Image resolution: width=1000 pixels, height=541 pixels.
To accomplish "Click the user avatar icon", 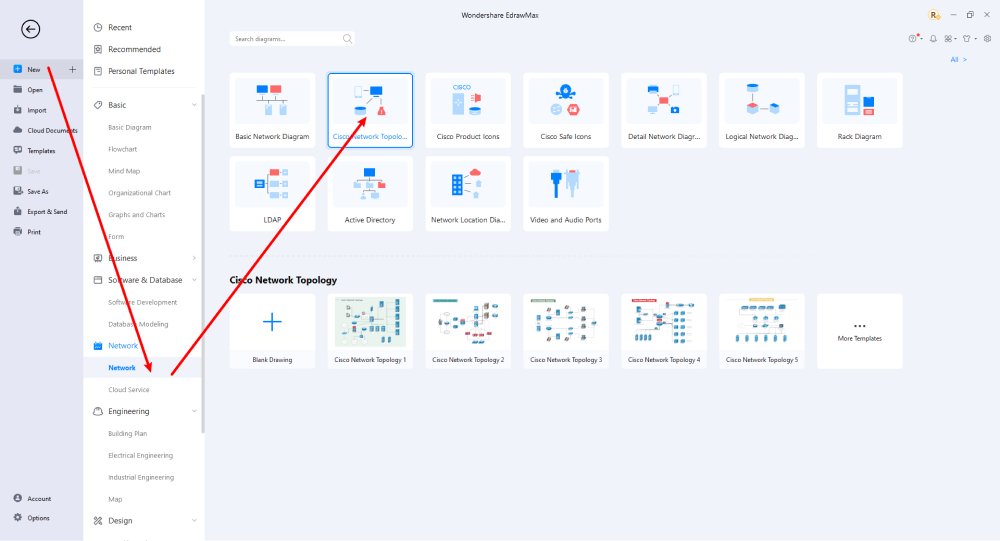I will pos(934,15).
